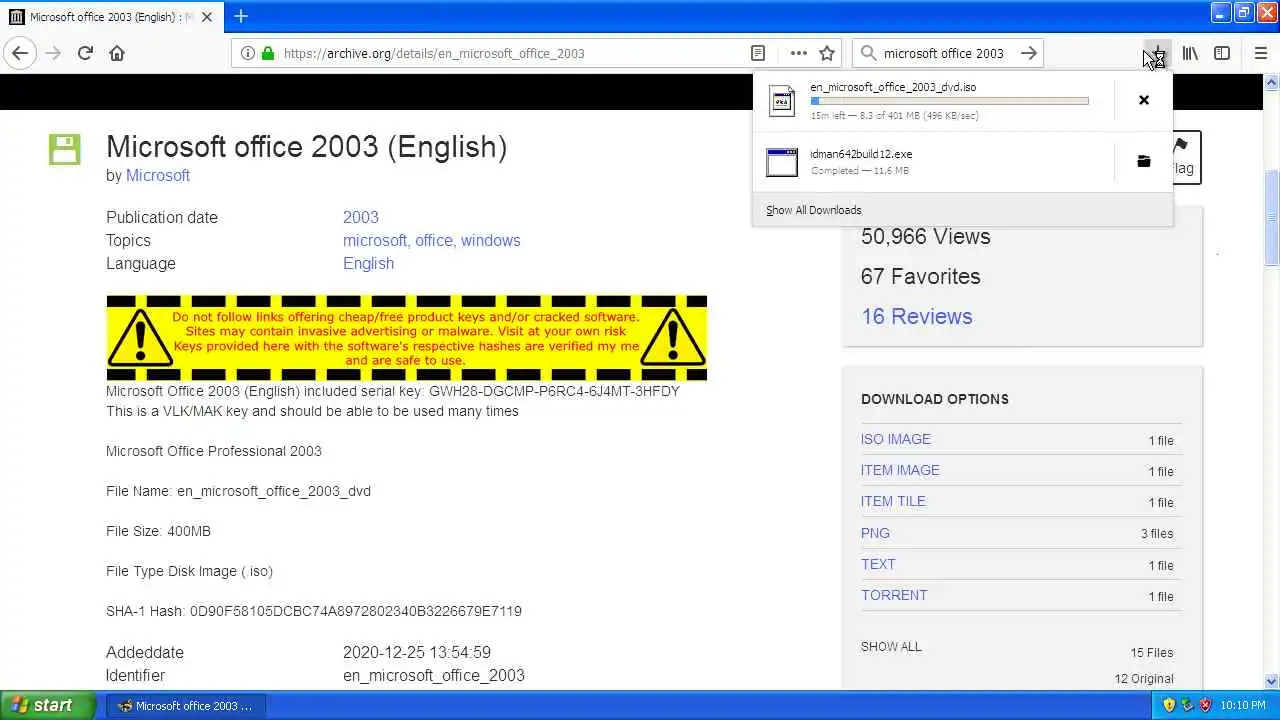Click the serial key text line
The width and height of the screenshot is (1280, 720).
tap(393, 391)
